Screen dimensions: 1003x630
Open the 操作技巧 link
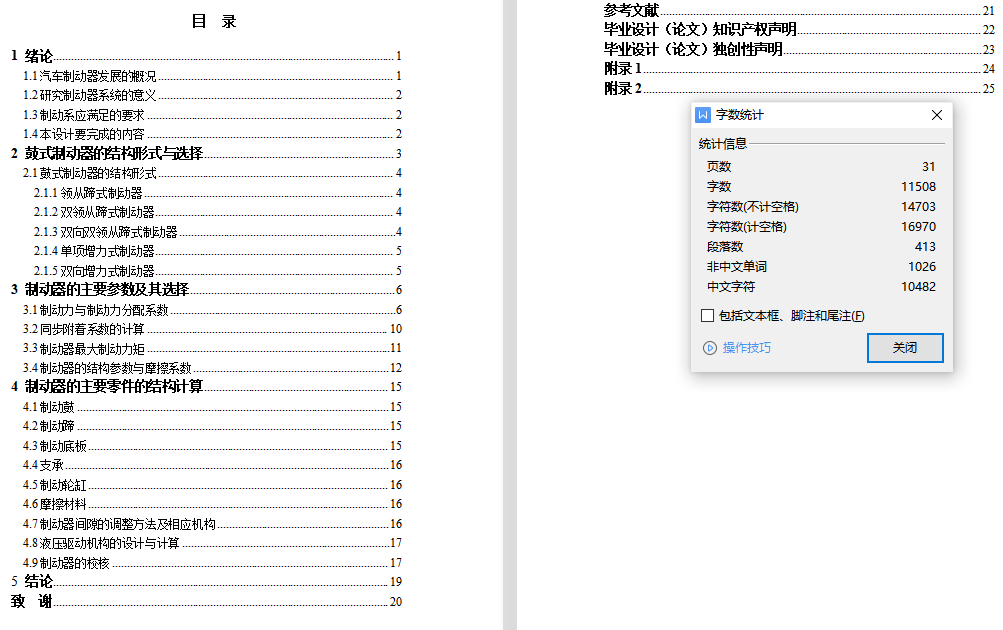[x=746, y=348]
